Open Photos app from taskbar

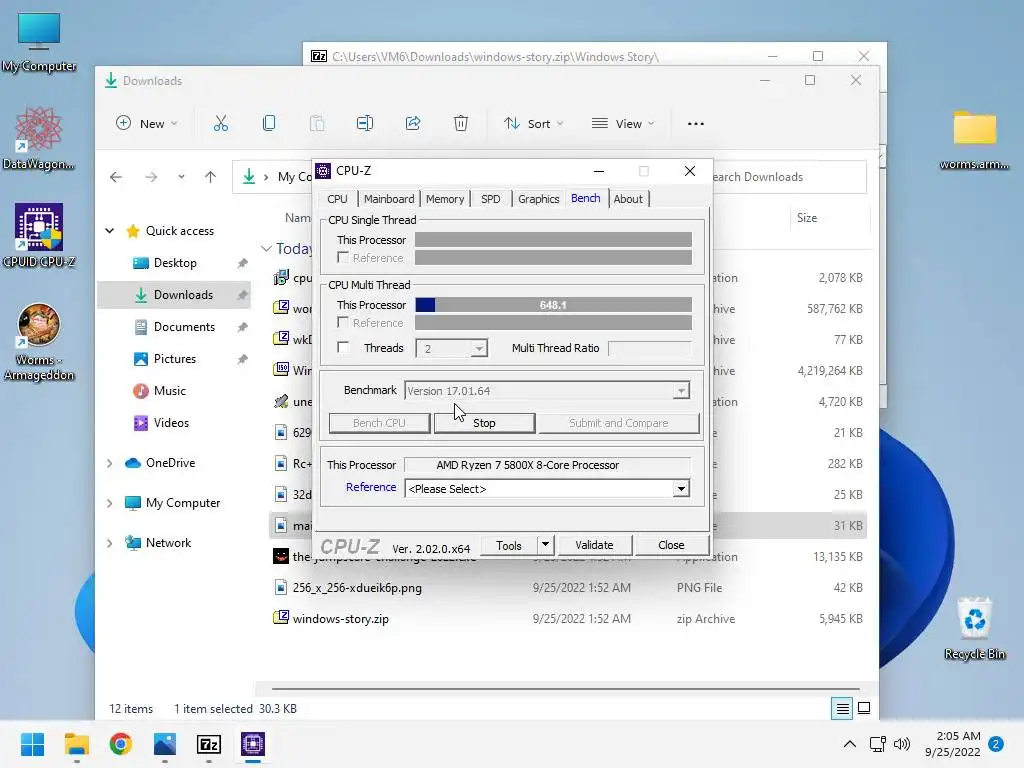click(x=165, y=744)
